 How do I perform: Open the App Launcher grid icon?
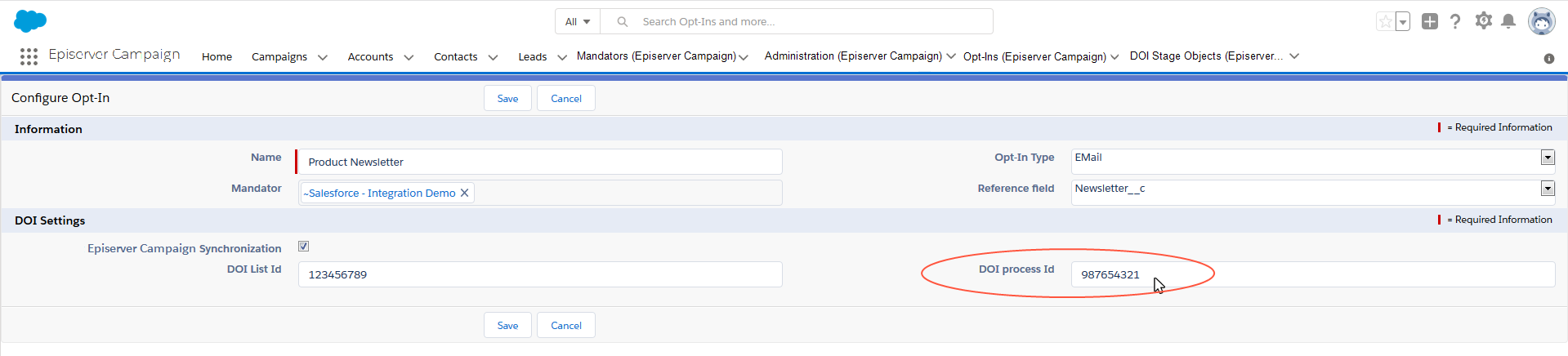(x=29, y=56)
